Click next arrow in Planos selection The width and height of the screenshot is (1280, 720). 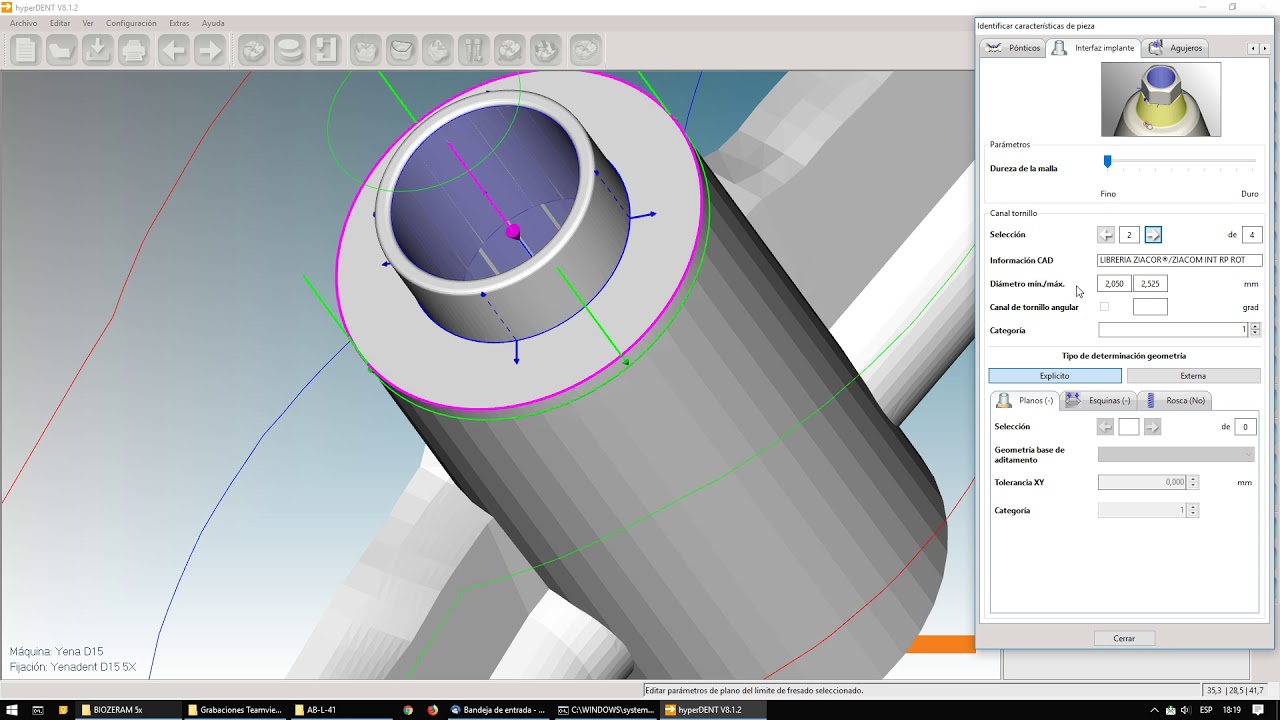tap(1153, 427)
